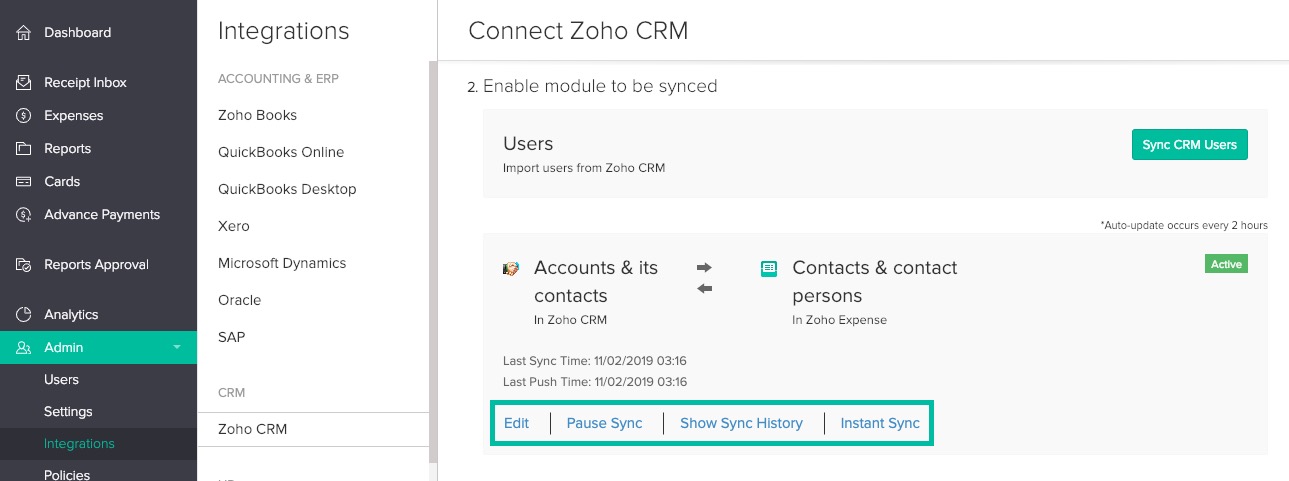This screenshot has height=481, width=1289.
Task: Click the Analytics pie chart icon
Action: coord(24,315)
